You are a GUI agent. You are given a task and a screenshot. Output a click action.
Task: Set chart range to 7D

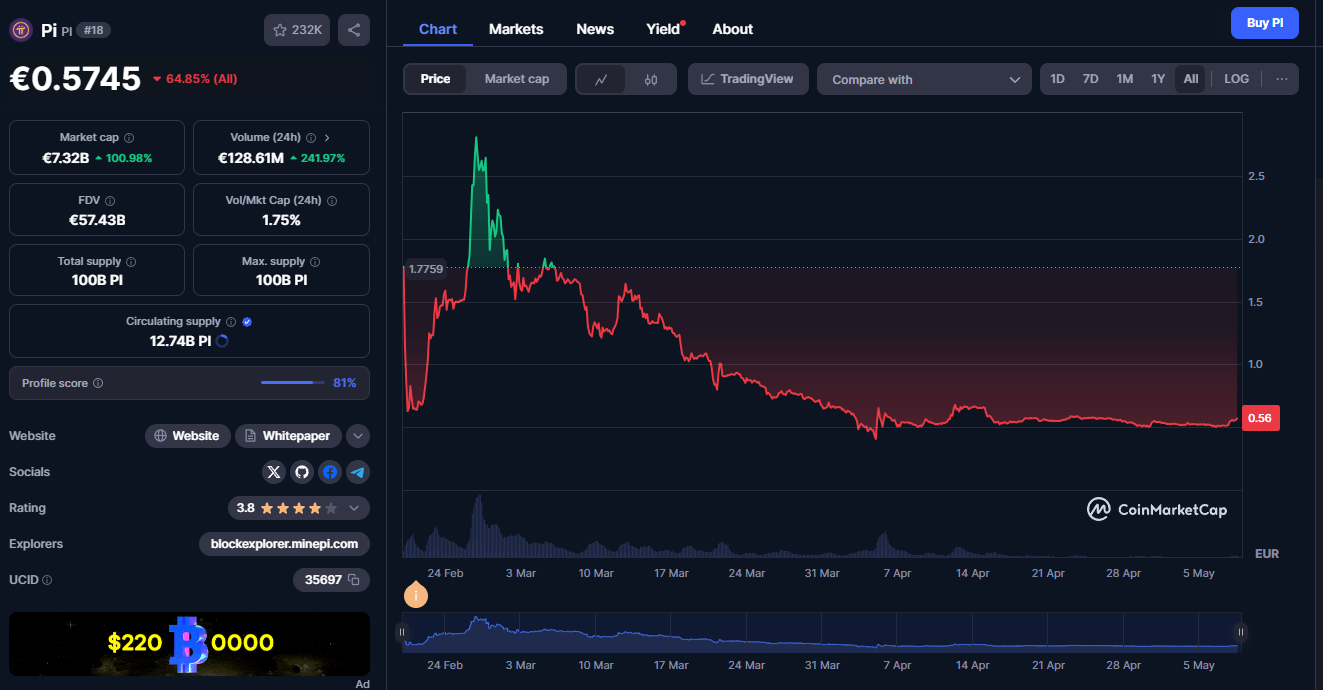point(1091,79)
